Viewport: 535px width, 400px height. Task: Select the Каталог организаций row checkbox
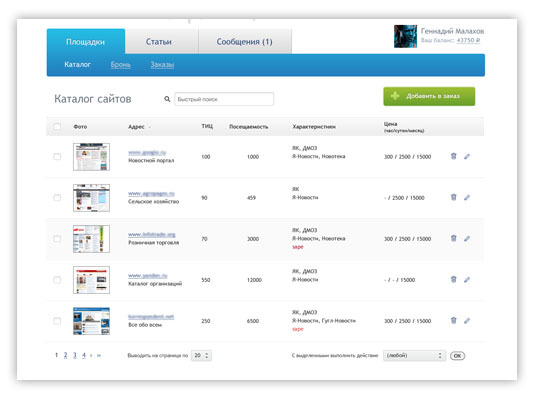click(x=57, y=280)
